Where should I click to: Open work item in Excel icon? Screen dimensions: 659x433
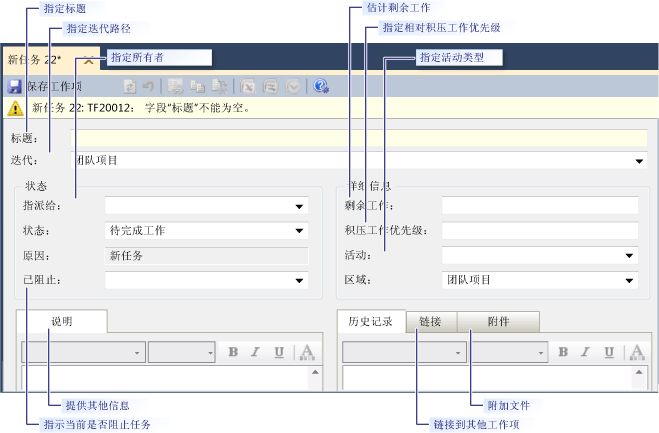point(248,87)
